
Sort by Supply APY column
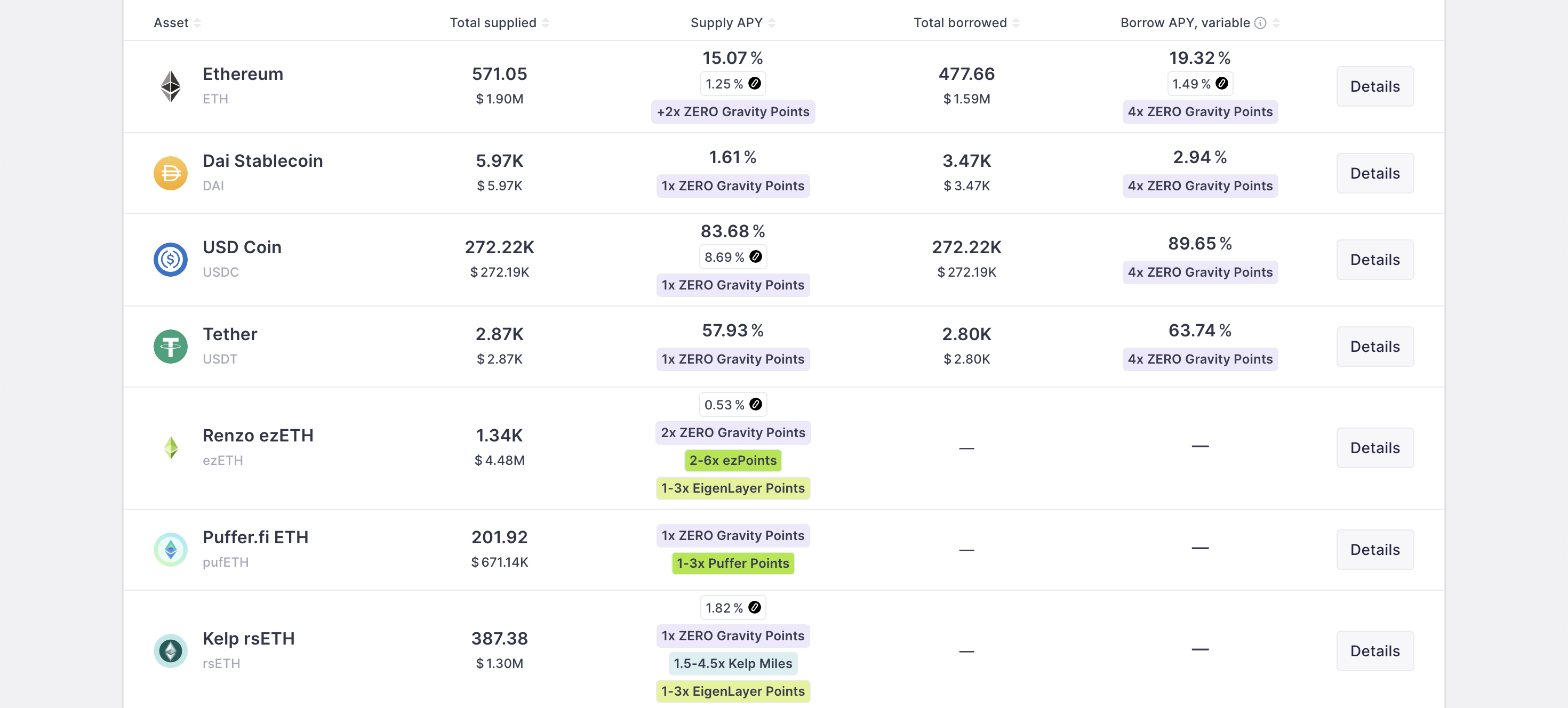point(772,23)
